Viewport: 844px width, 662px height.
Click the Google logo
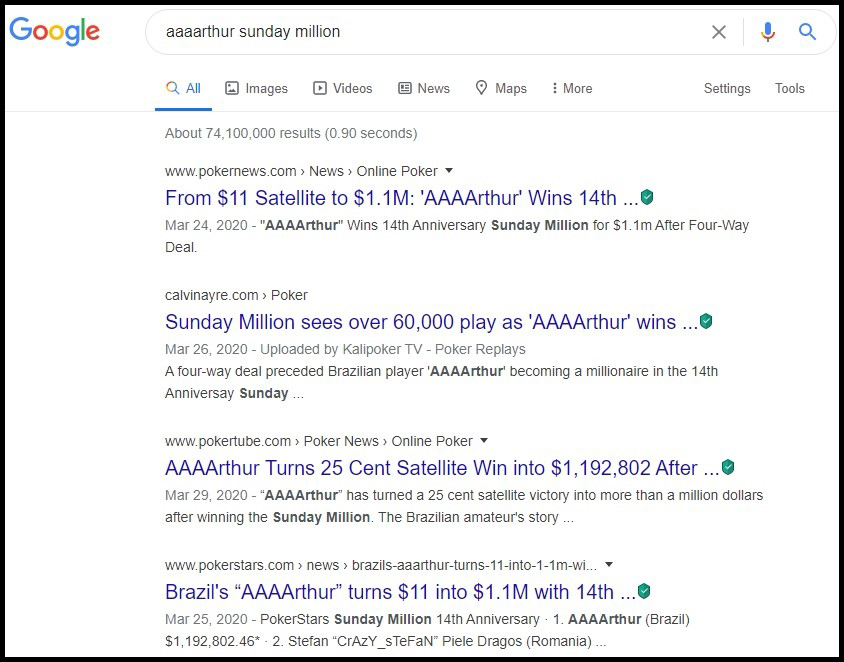55,31
